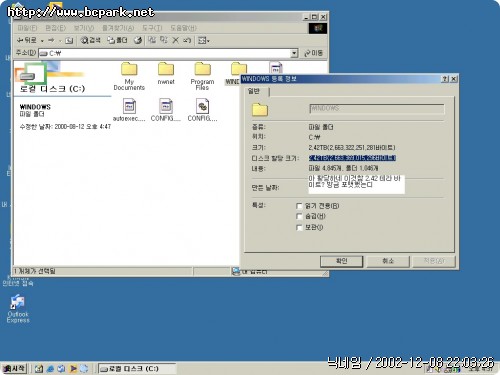Launch Outlook Express from quick launch
500x375 pixels.
point(61,369)
